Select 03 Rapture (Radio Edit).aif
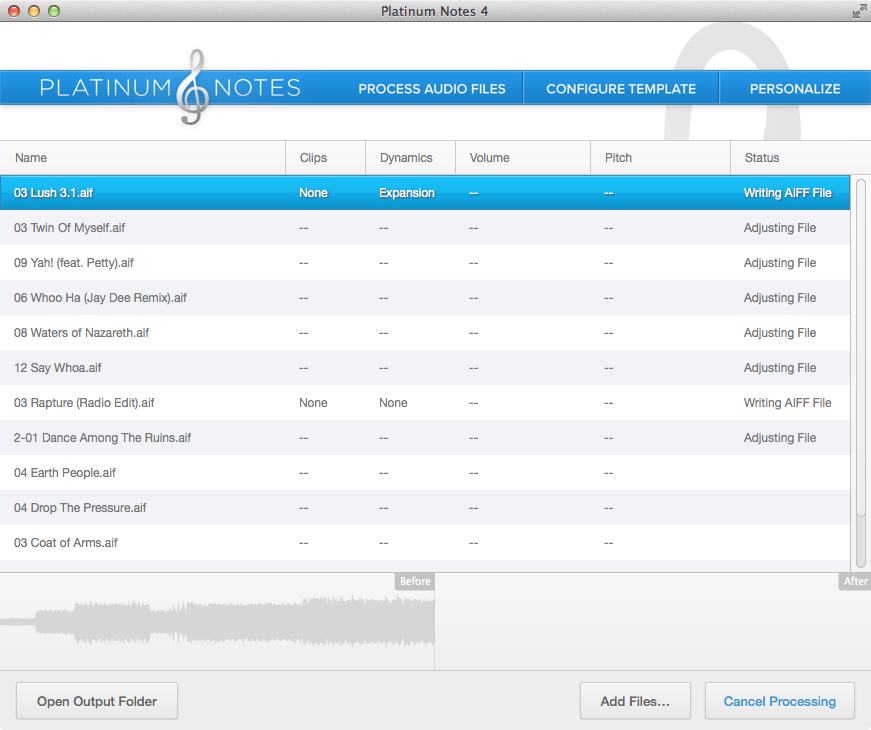Image resolution: width=871 pixels, height=730 pixels. [425, 403]
